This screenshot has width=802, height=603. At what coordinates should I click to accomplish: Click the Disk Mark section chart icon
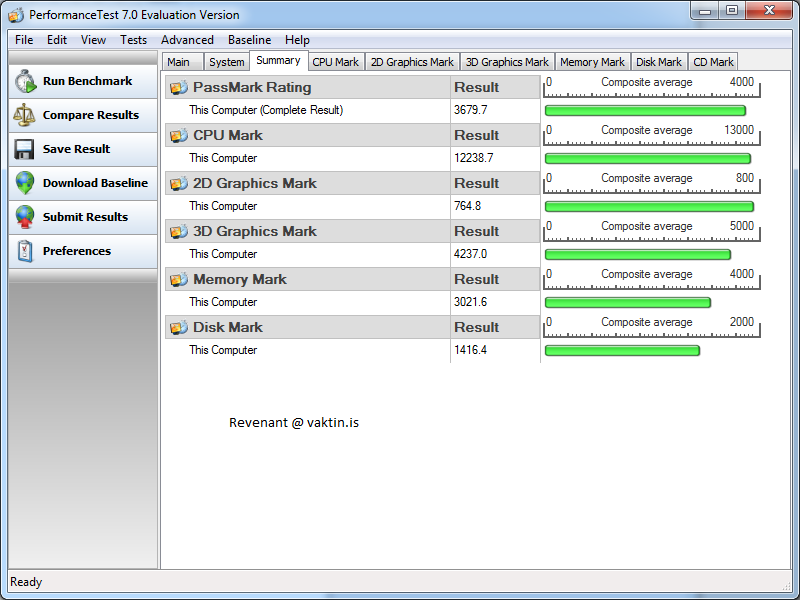coord(178,327)
